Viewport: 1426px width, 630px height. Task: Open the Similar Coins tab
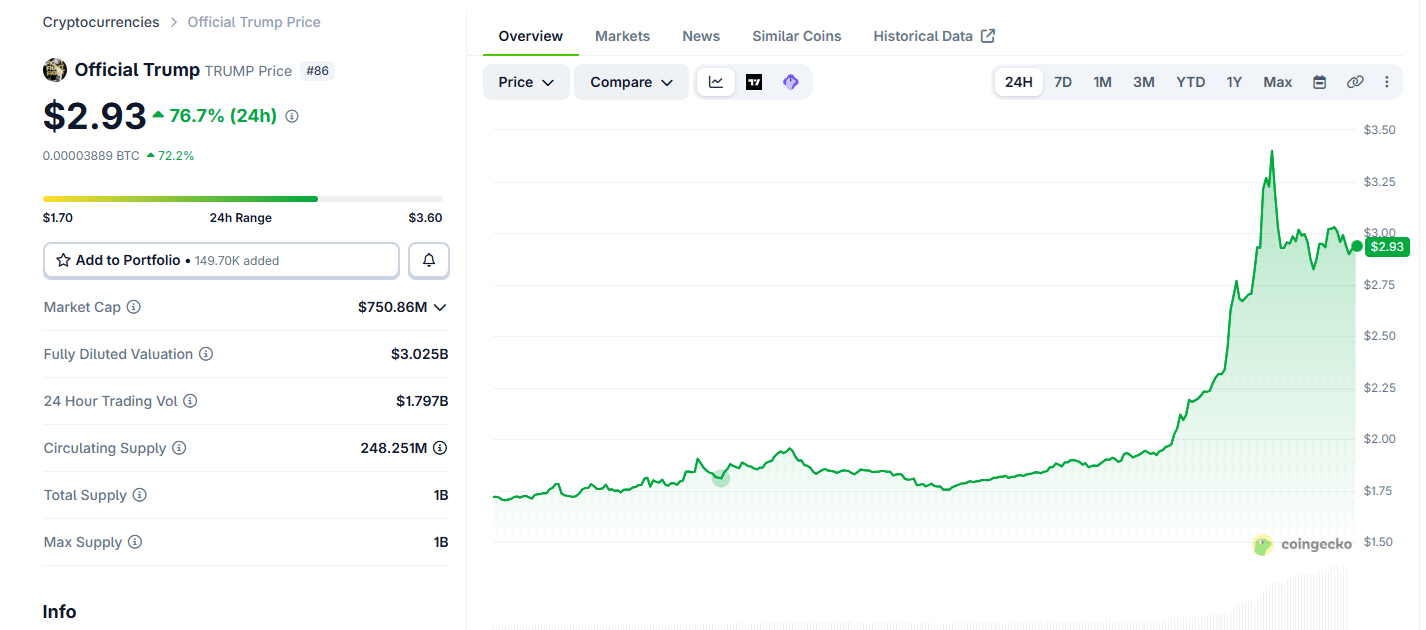click(x=797, y=36)
